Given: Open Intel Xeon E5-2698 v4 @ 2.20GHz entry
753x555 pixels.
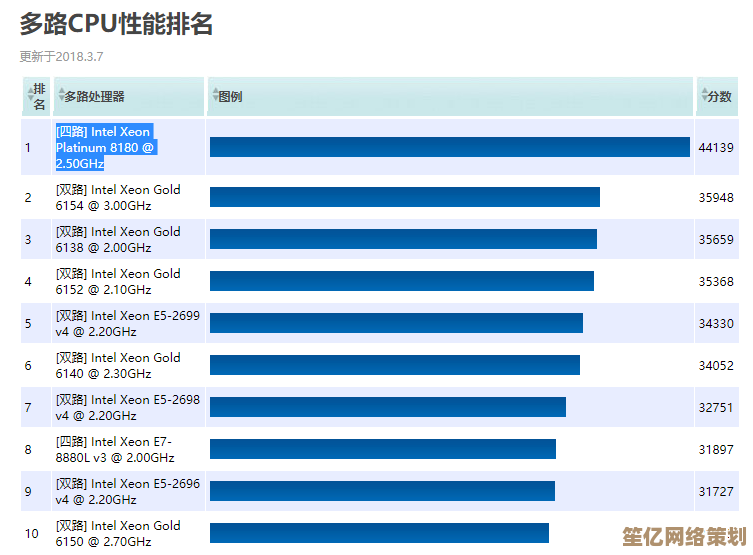Looking at the screenshot, I should [x=127, y=408].
